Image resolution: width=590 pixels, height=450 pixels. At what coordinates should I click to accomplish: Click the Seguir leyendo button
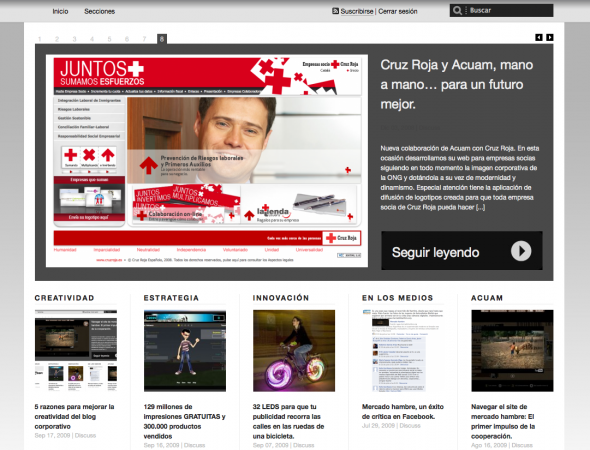click(x=462, y=251)
